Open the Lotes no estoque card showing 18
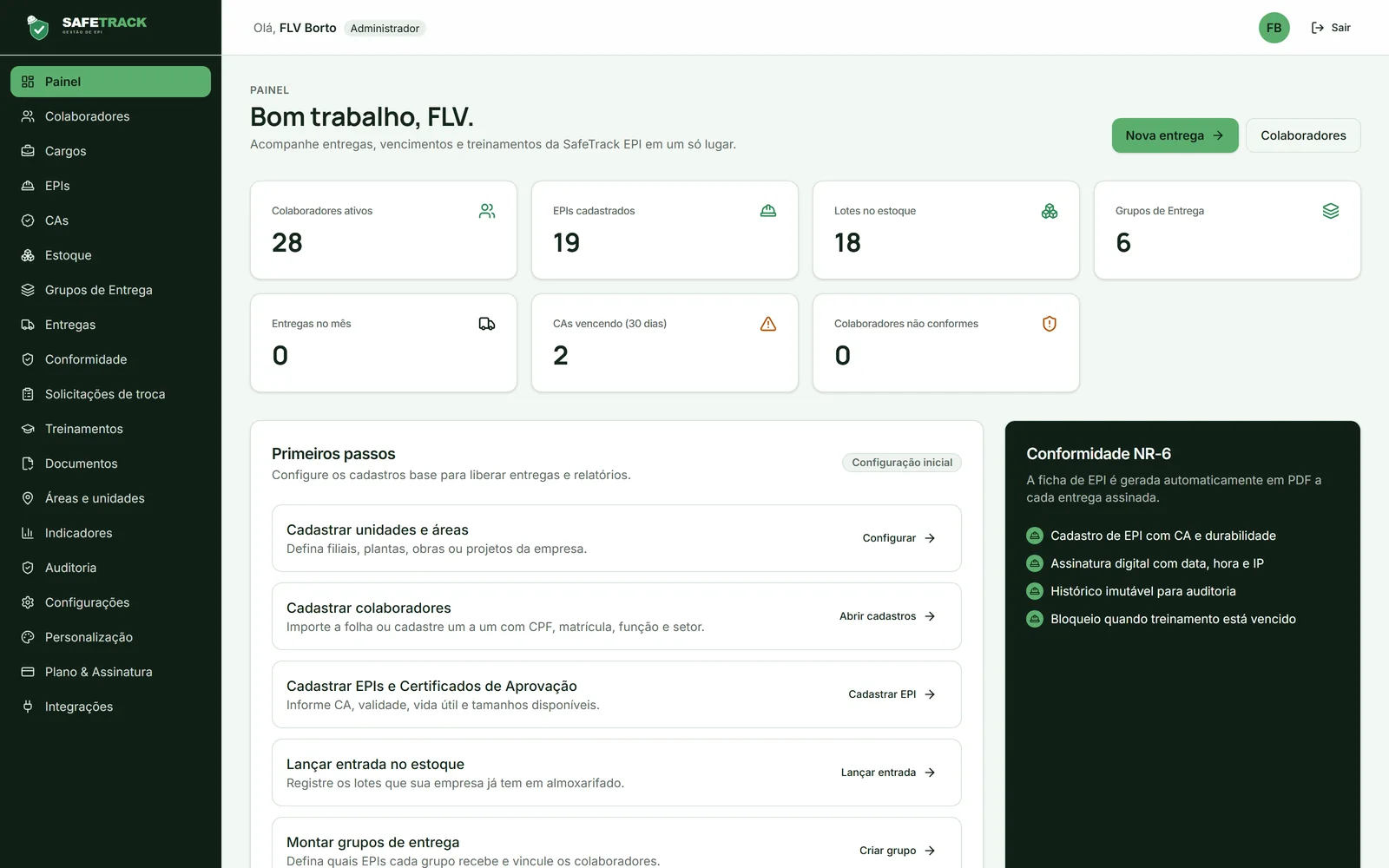The image size is (1389, 868). coord(946,230)
